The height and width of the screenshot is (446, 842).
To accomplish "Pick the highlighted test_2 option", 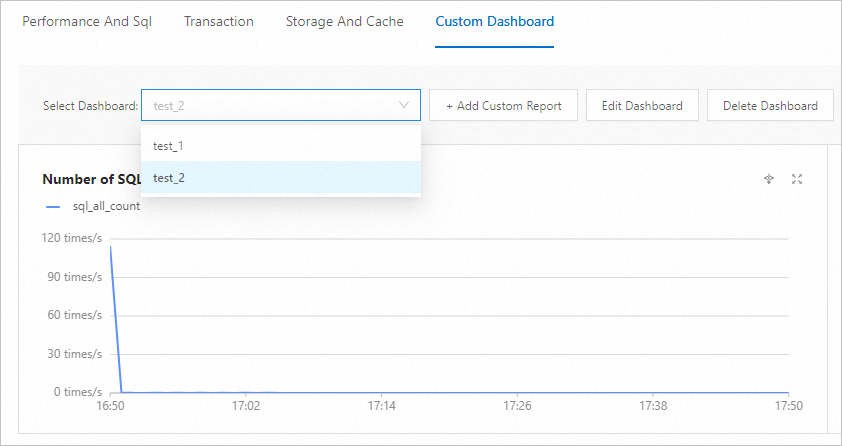I will (x=169, y=178).
